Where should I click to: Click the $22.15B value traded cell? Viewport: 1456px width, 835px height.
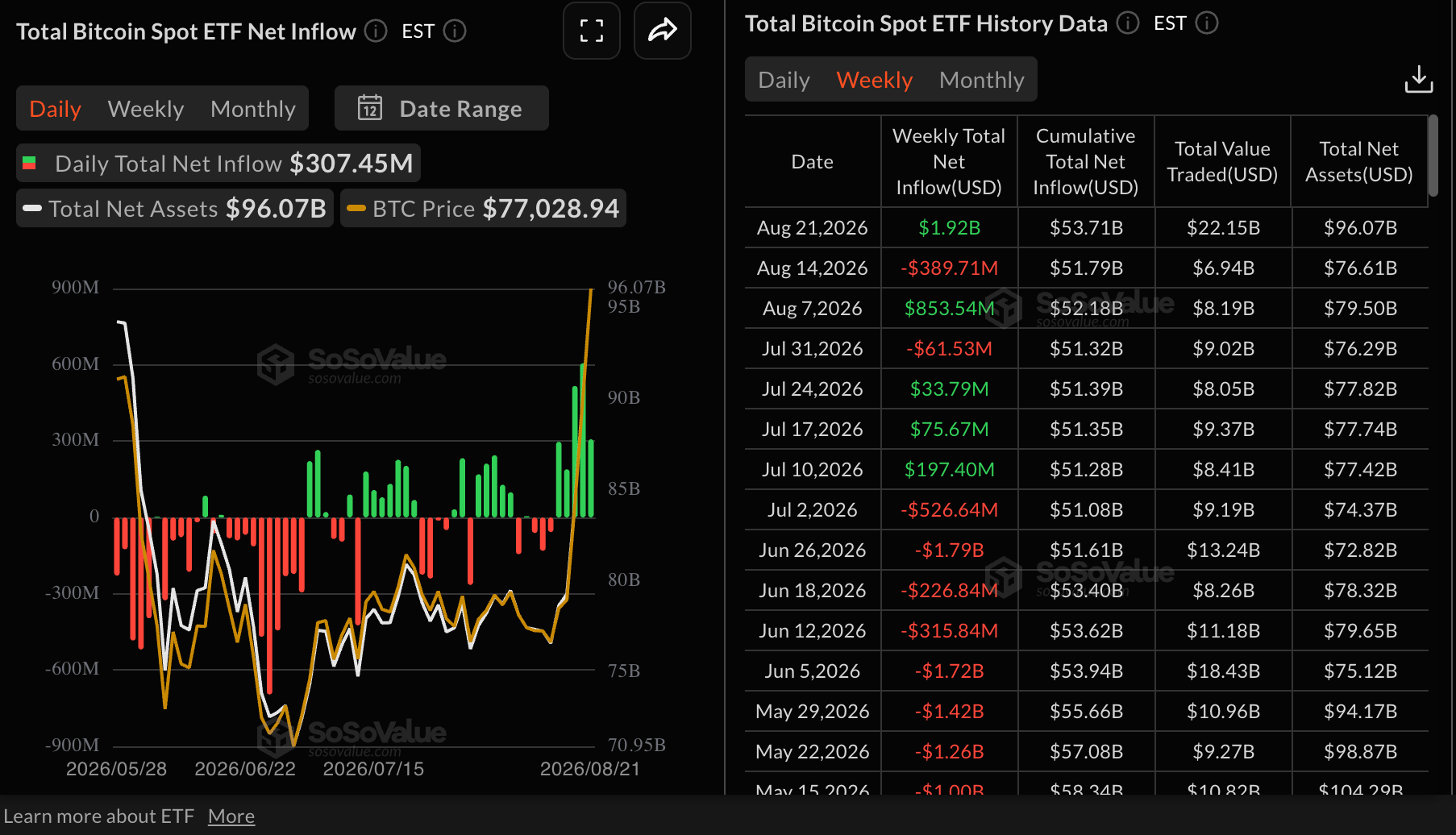click(1223, 228)
